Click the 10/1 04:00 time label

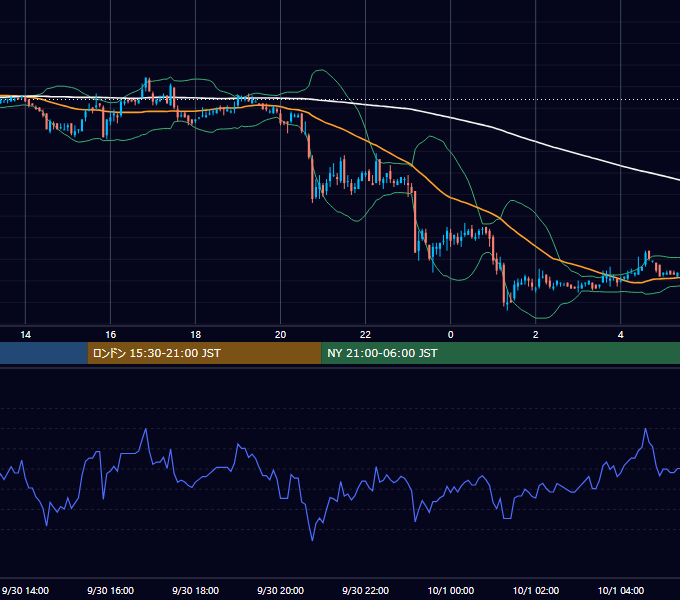click(x=621, y=590)
